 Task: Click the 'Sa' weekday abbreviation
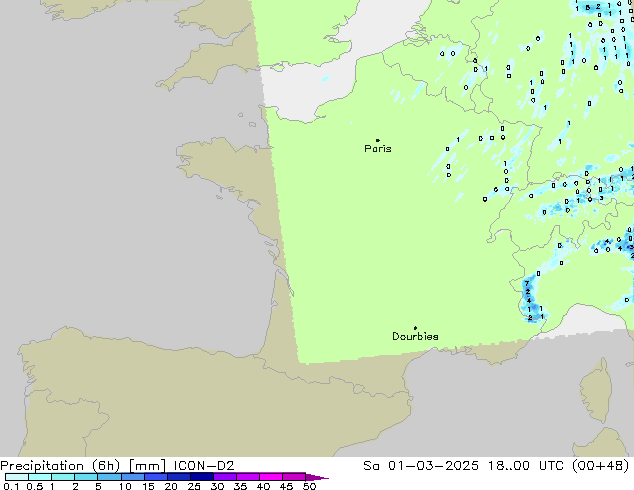(x=371, y=466)
